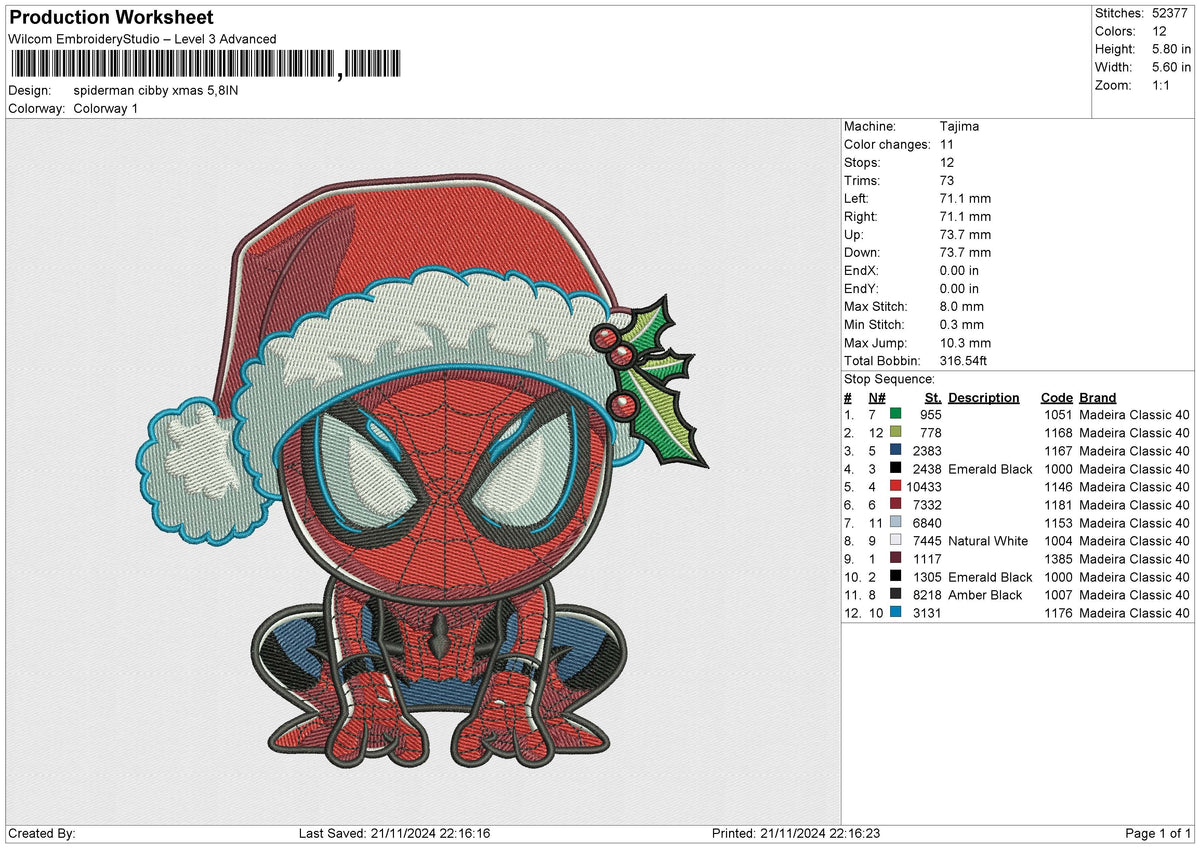
Task: Click stitch count 8218 in row 11
Action: pos(927,595)
